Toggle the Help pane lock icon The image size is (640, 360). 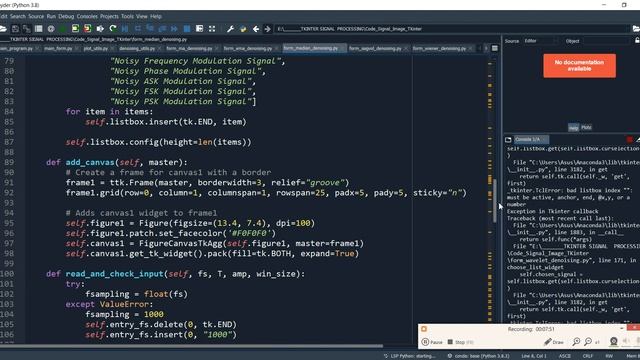click(637, 41)
